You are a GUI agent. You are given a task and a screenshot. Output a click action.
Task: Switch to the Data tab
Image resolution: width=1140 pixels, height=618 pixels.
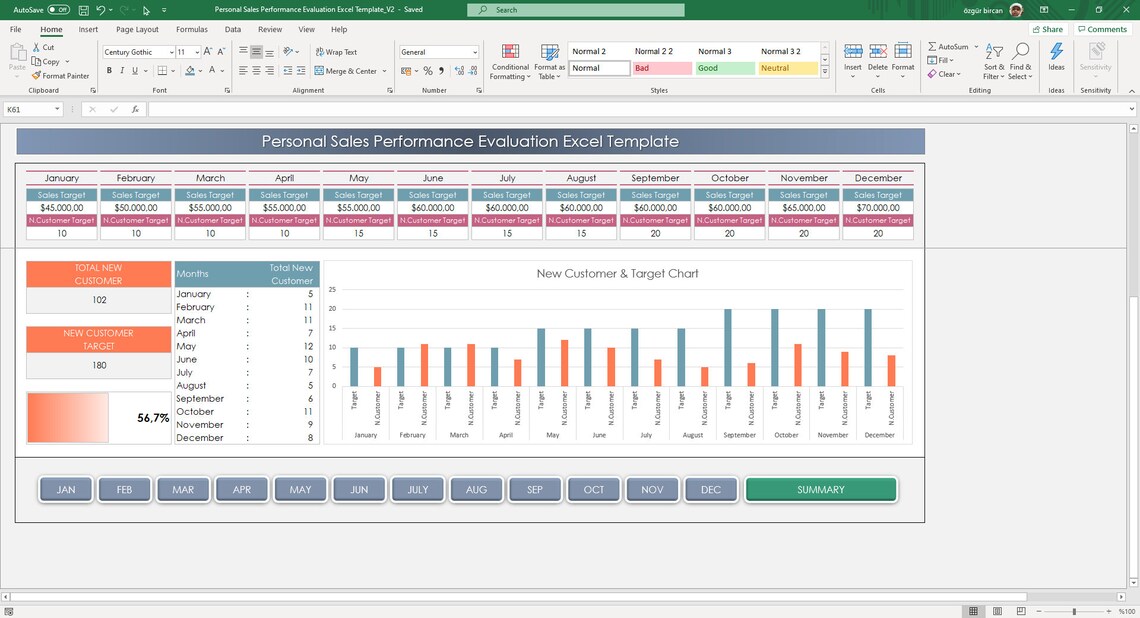pyautogui.click(x=233, y=30)
